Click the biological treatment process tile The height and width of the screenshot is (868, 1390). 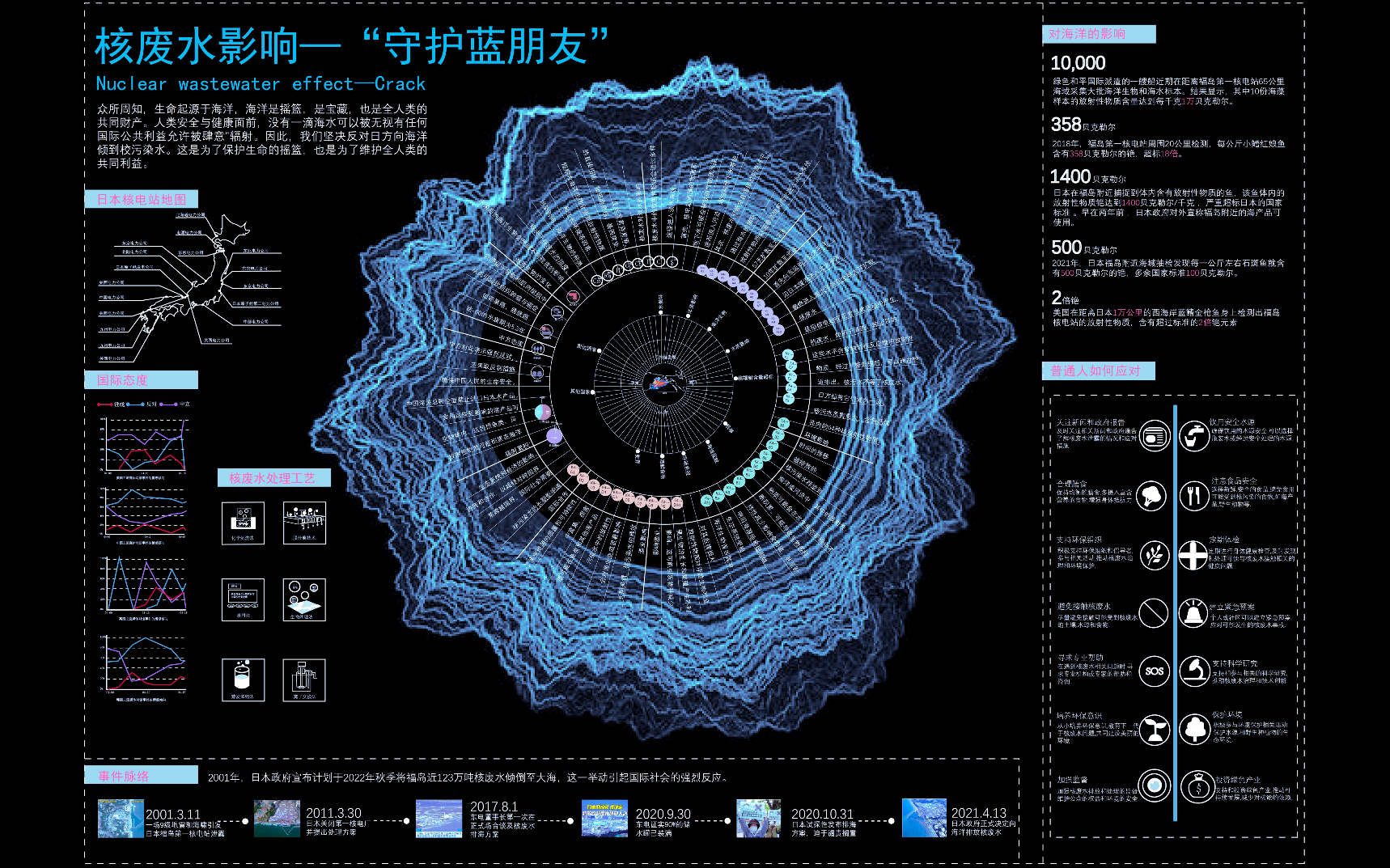click(304, 599)
